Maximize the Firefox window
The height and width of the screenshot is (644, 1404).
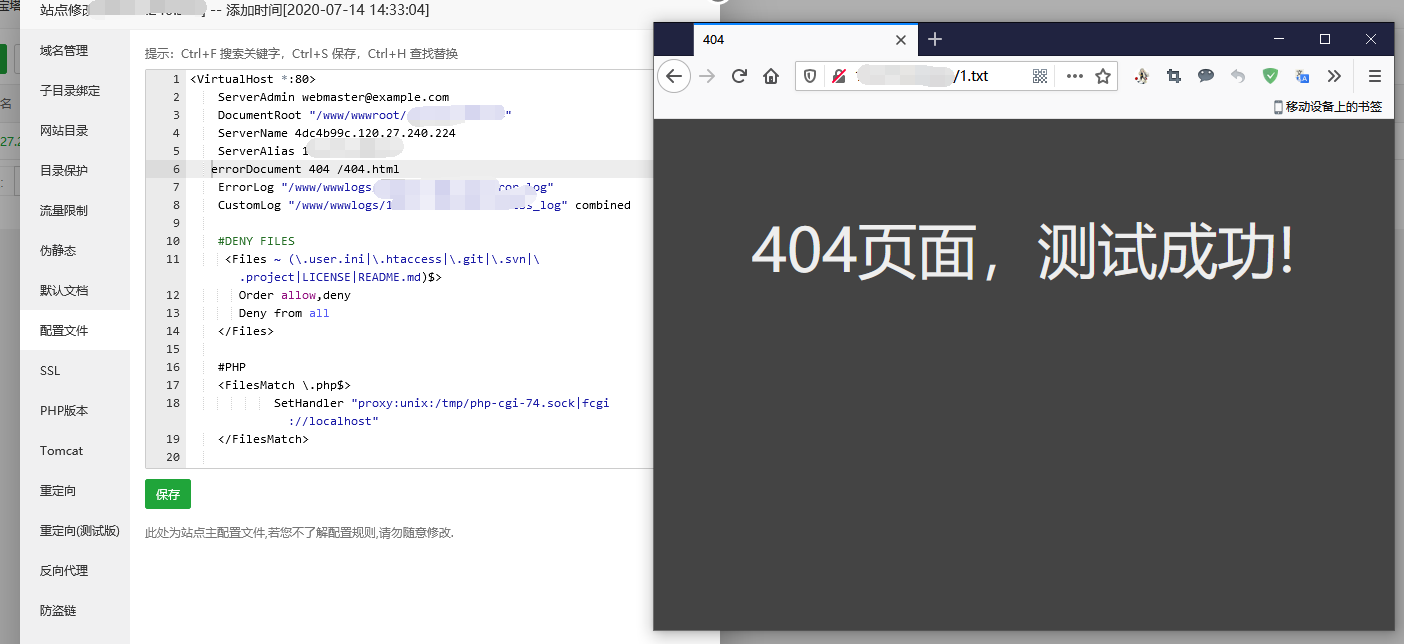tap(1325, 39)
